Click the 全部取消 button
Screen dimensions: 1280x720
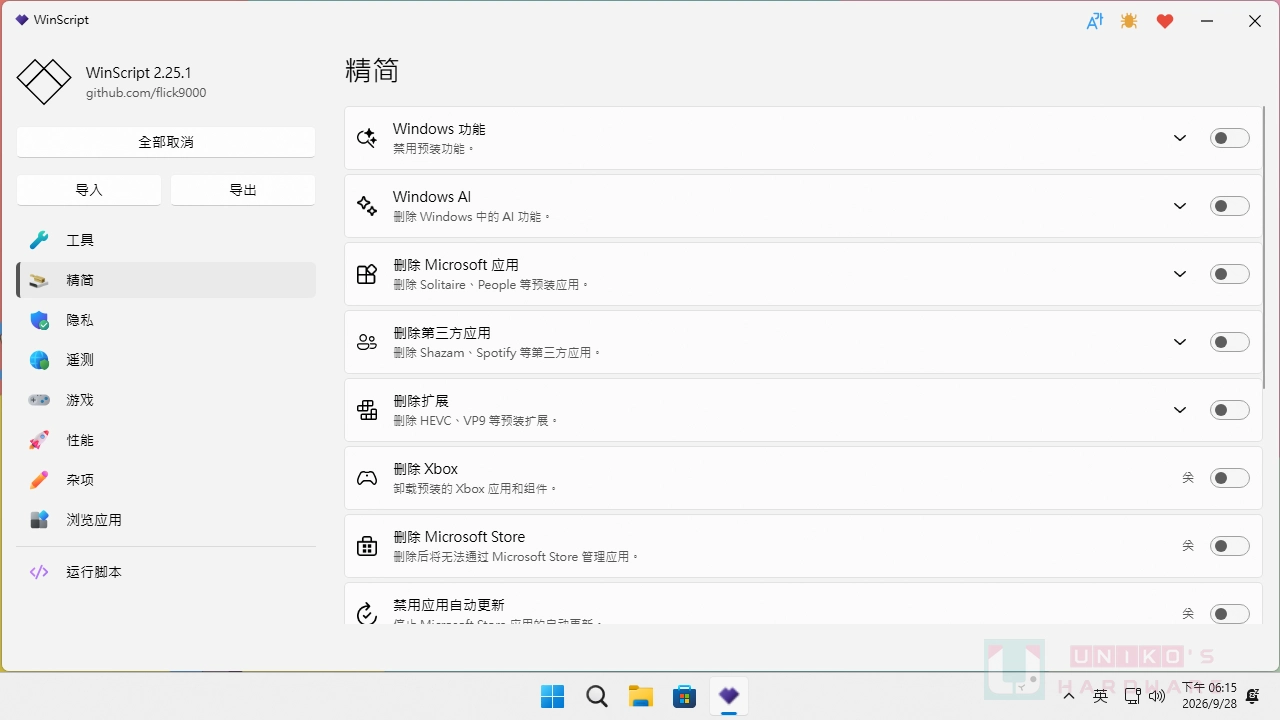(x=166, y=142)
